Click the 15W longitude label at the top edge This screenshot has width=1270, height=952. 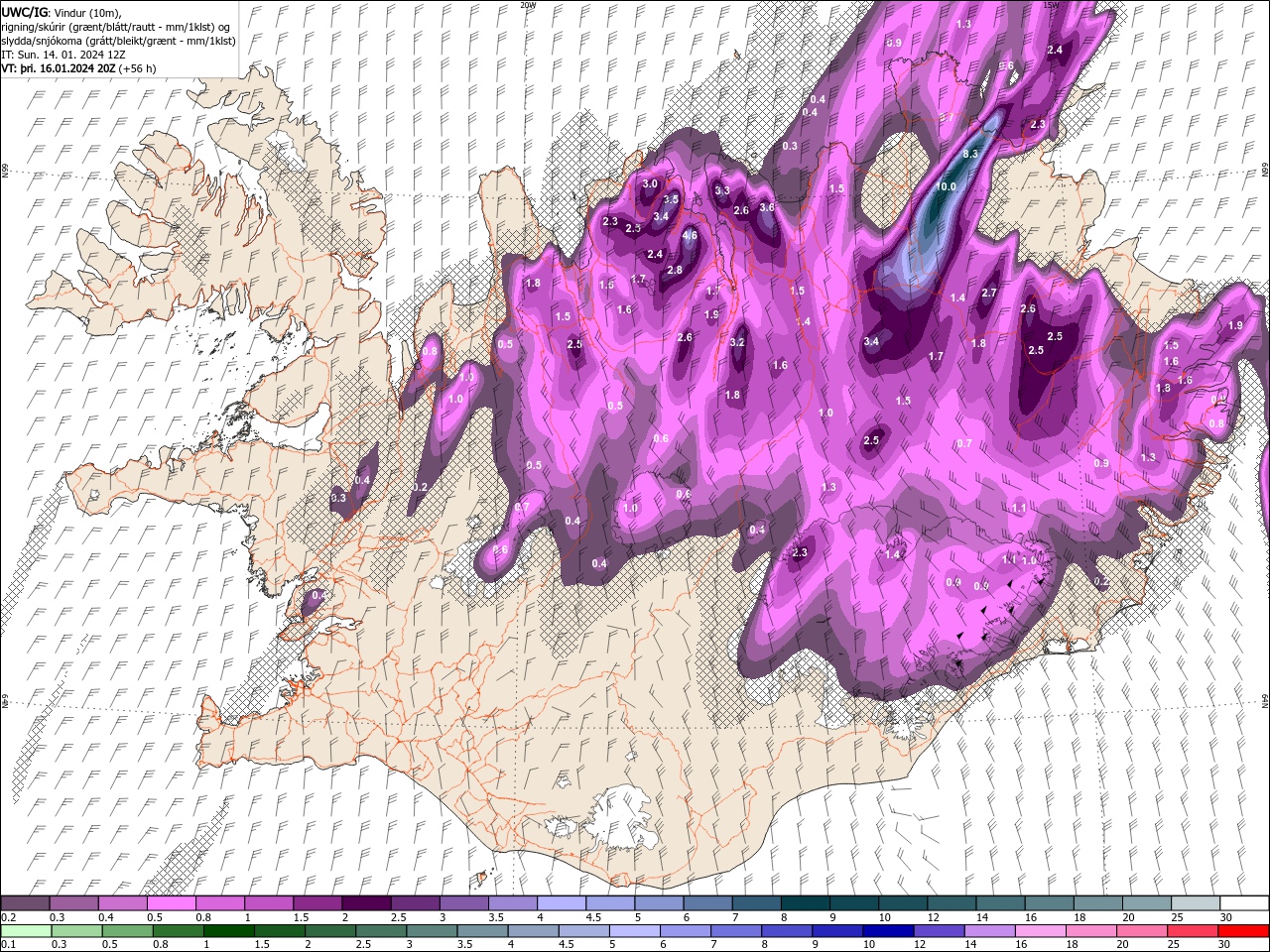point(1051,5)
